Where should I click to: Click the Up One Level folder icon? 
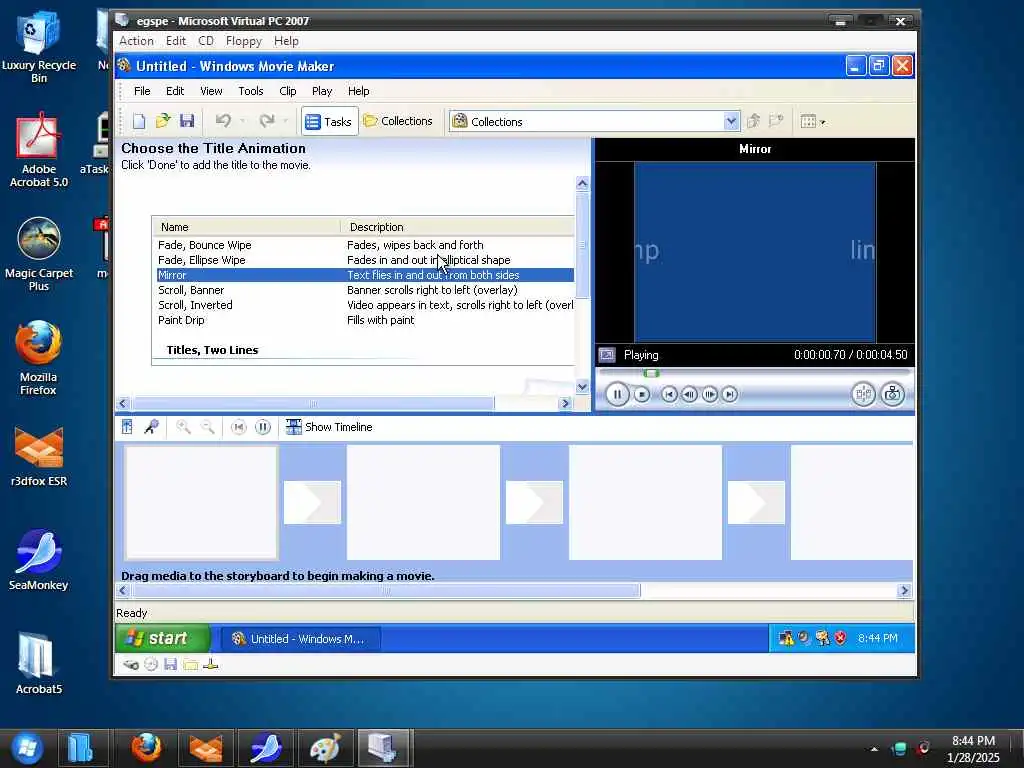tap(754, 121)
